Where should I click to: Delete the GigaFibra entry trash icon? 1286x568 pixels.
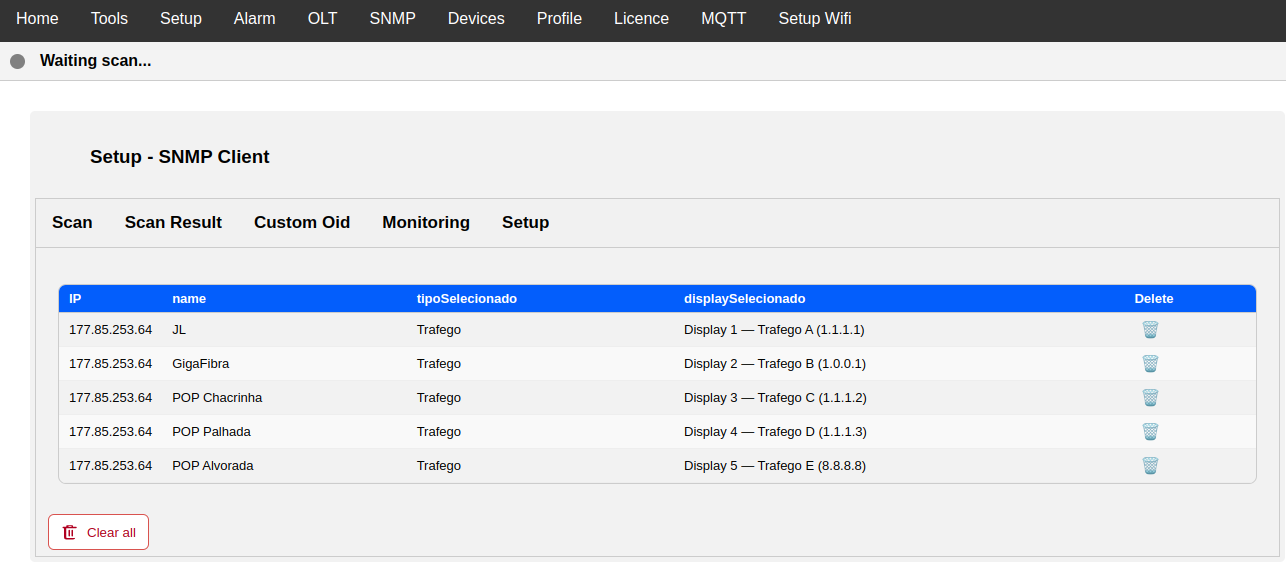[1150, 364]
